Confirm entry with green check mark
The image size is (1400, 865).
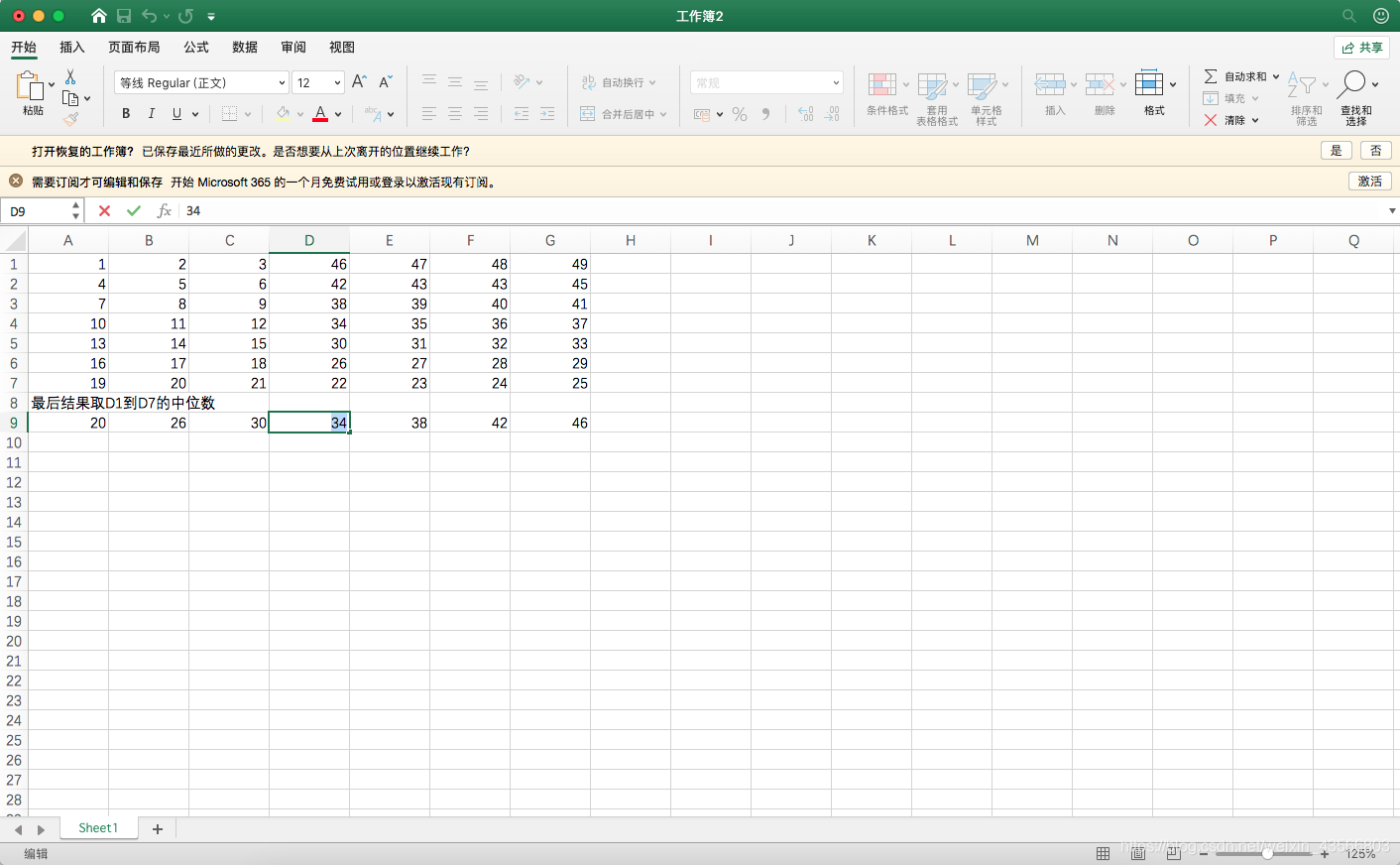[x=134, y=210]
